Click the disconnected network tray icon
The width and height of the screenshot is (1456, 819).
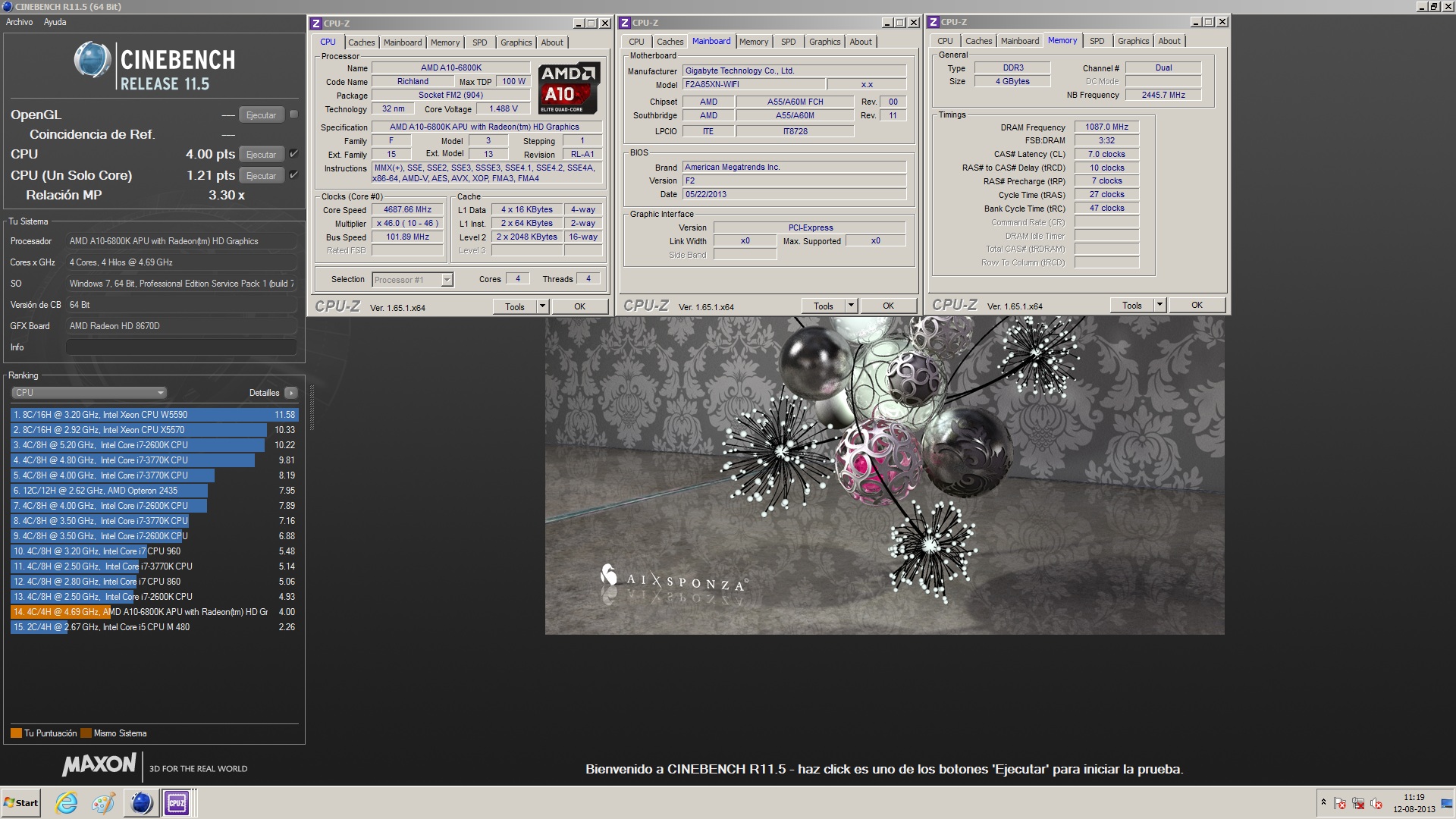(1358, 804)
